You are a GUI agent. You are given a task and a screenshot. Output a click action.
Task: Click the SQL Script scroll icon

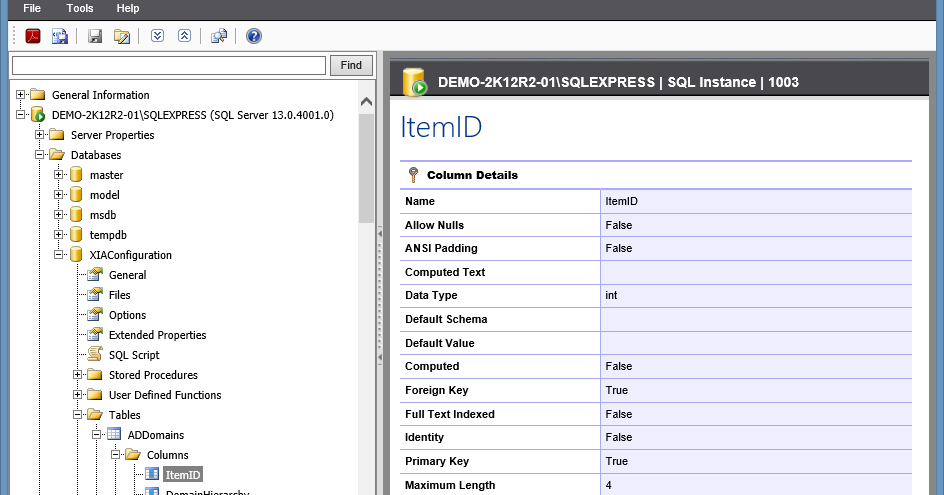[x=95, y=354]
